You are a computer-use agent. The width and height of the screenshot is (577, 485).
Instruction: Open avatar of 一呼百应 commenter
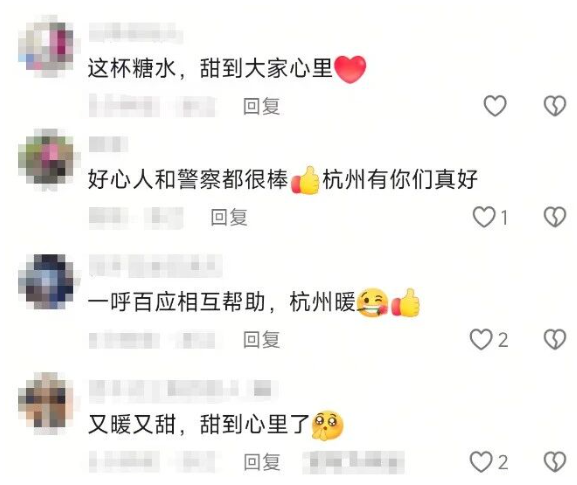click(48, 282)
